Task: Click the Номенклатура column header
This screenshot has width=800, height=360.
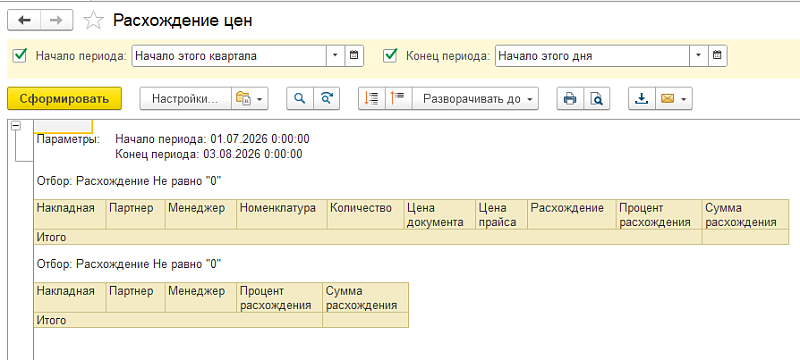Action: point(282,215)
